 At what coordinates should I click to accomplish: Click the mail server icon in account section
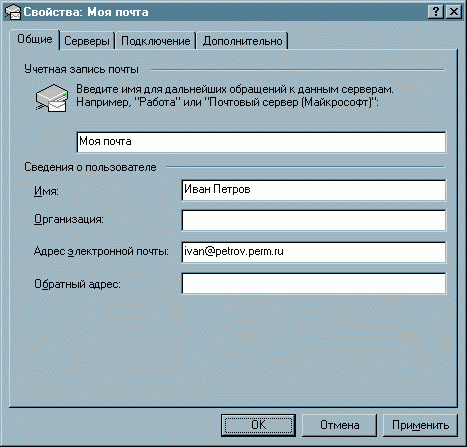(52, 98)
